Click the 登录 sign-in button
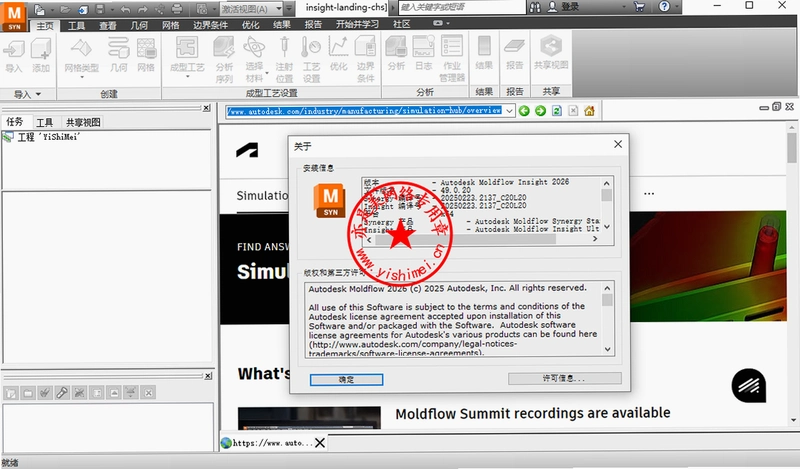The height and width of the screenshot is (469, 800). 563,7
